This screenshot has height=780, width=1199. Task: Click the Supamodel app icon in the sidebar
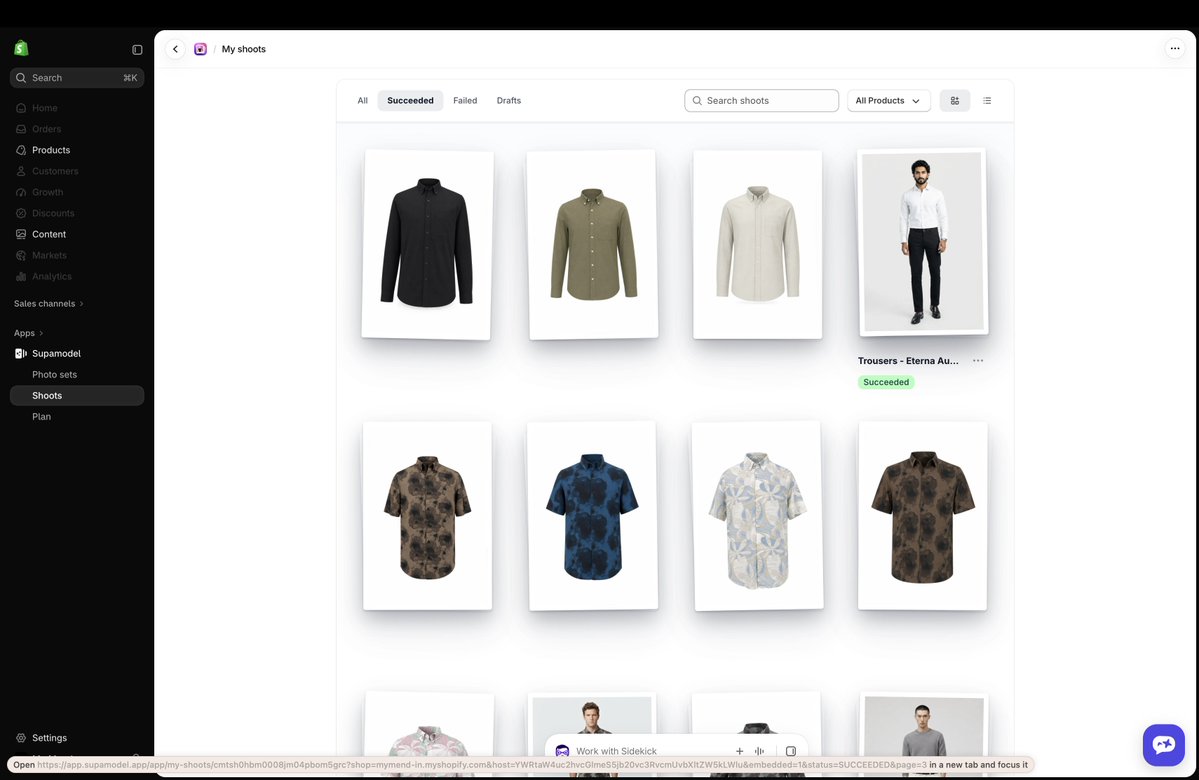tap(21, 353)
